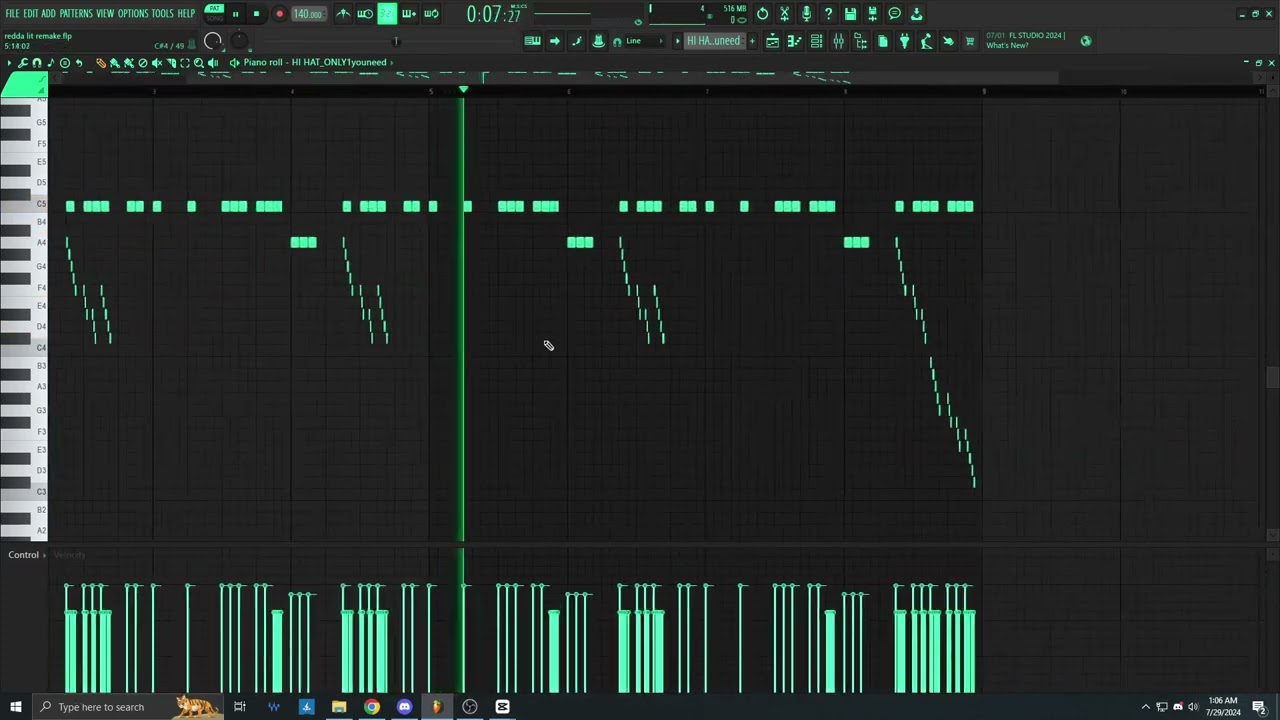Screen dimensions: 1280x720
Task: Select the zoom magnifier tool in Piano roll
Action: [199, 63]
